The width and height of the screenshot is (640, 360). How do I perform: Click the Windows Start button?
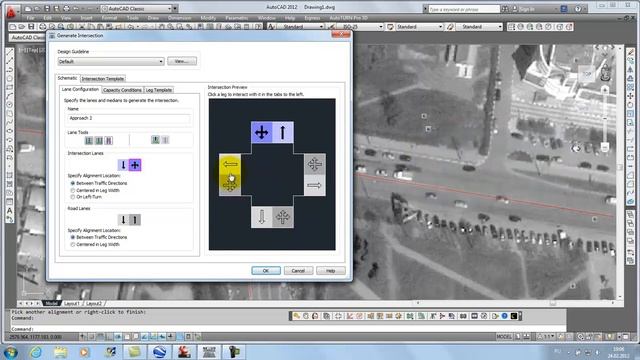point(11,352)
